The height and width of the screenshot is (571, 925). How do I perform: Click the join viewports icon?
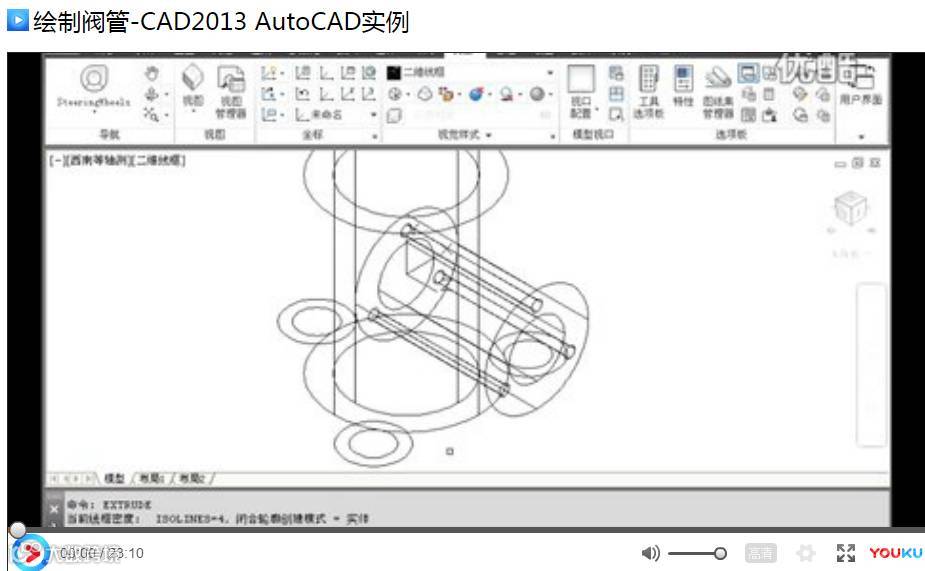[x=616, y=94]
